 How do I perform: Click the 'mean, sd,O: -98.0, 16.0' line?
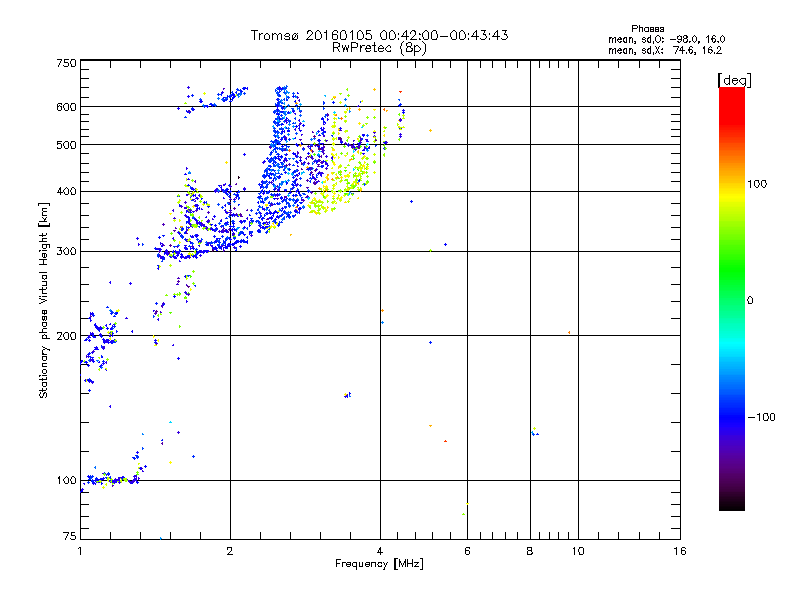(x=666, y=39)
